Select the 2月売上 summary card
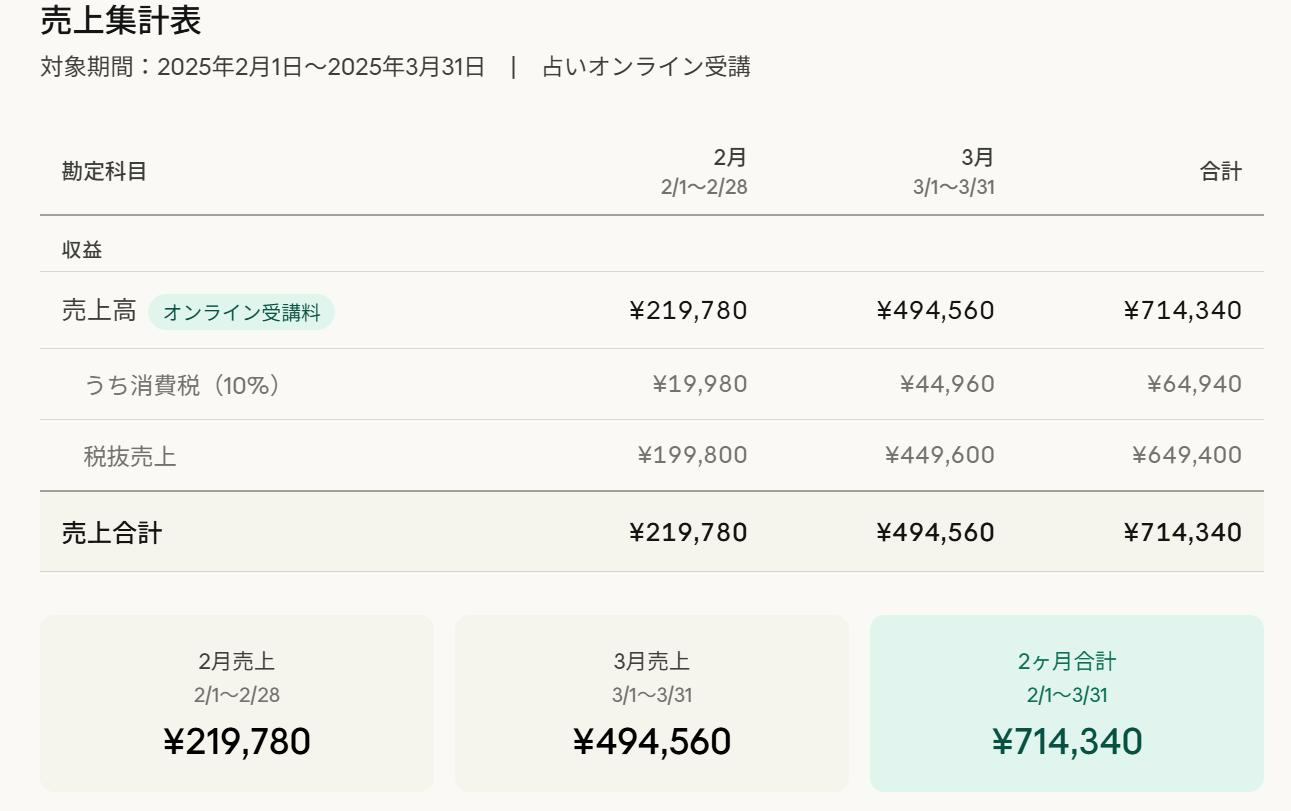 point(237,703)
